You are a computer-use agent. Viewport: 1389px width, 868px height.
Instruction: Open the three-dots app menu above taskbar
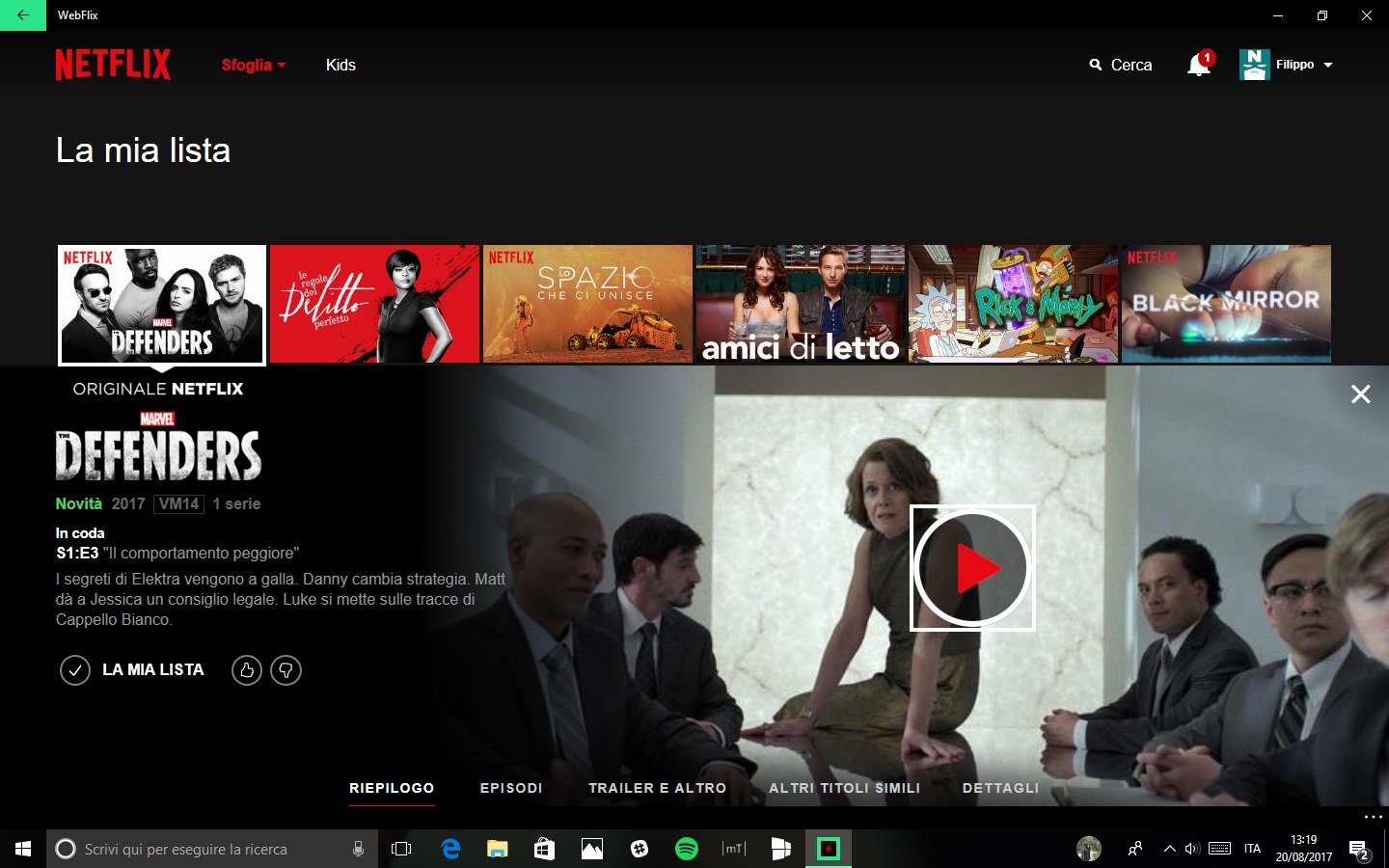1374,817
